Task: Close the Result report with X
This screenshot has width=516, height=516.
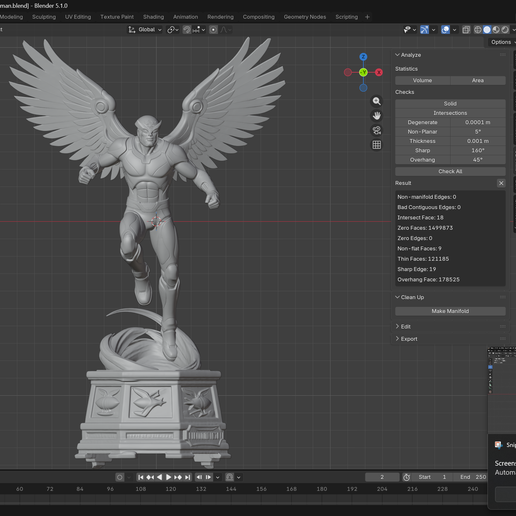Action: [501, 183]
